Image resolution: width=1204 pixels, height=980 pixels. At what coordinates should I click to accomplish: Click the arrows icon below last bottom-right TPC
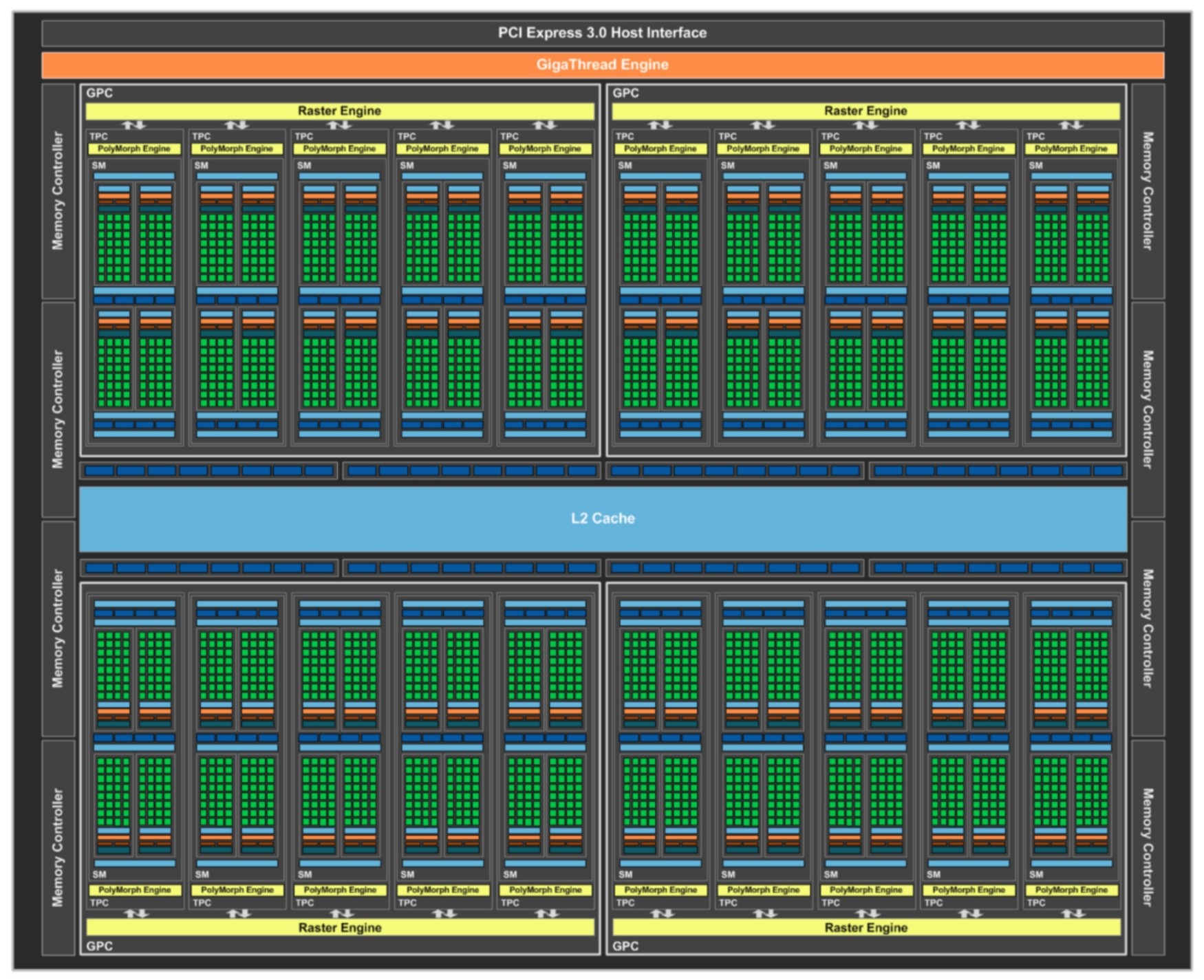[x=1072, y=913]
